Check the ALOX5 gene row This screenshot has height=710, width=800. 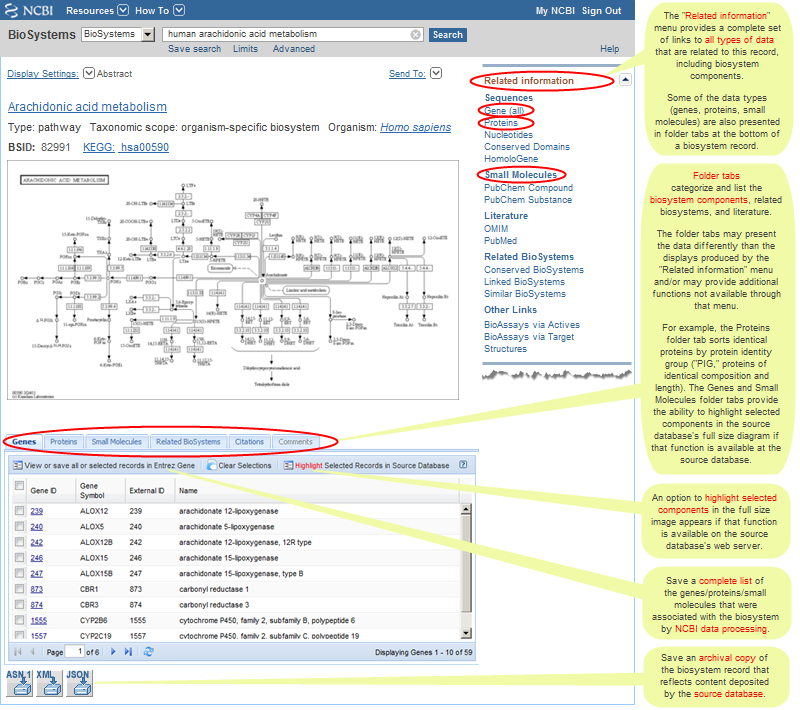pos(19,526)
